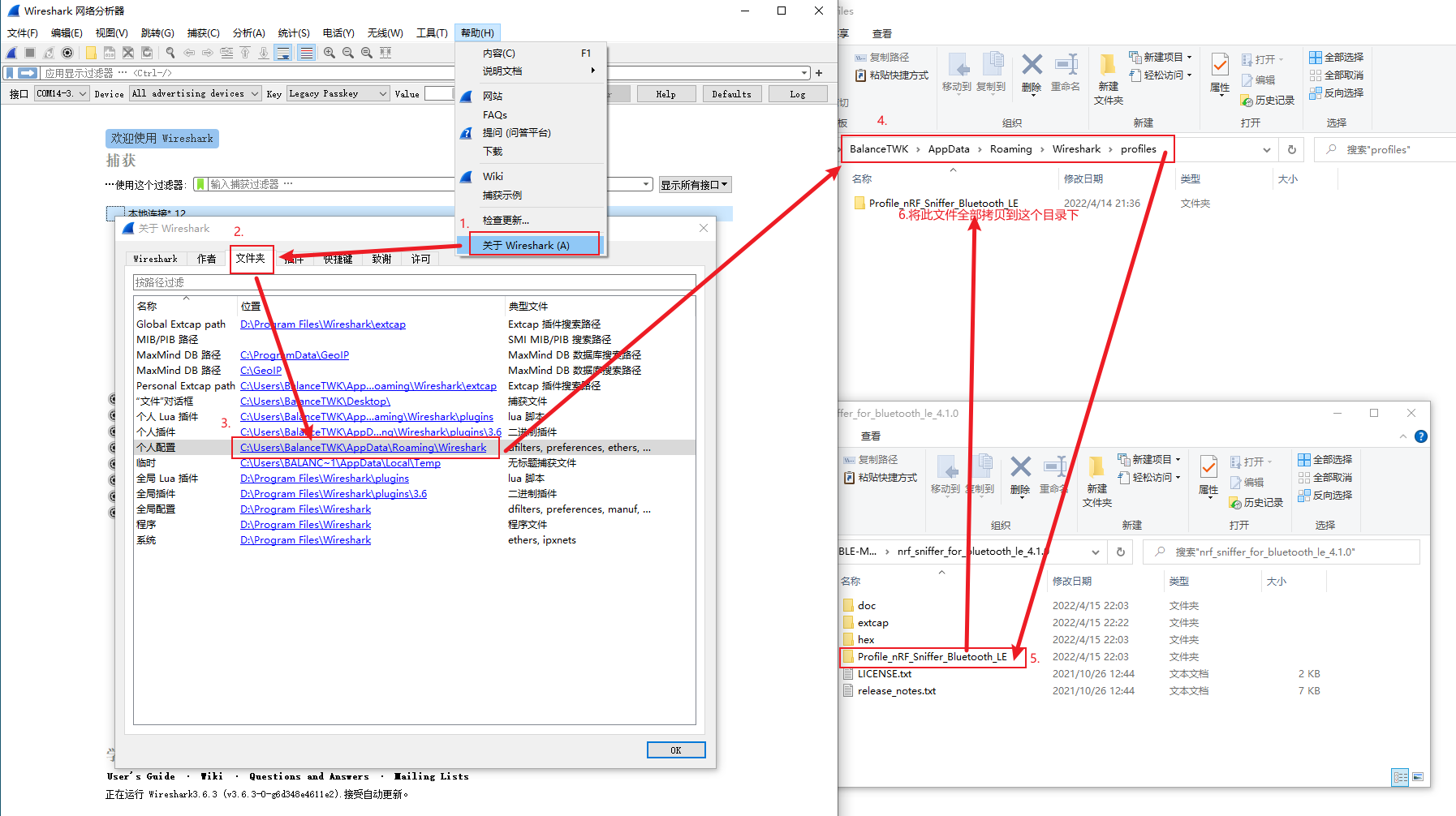Open the 捕获(C) menu

pyautogui.click(x=203, y=33)
